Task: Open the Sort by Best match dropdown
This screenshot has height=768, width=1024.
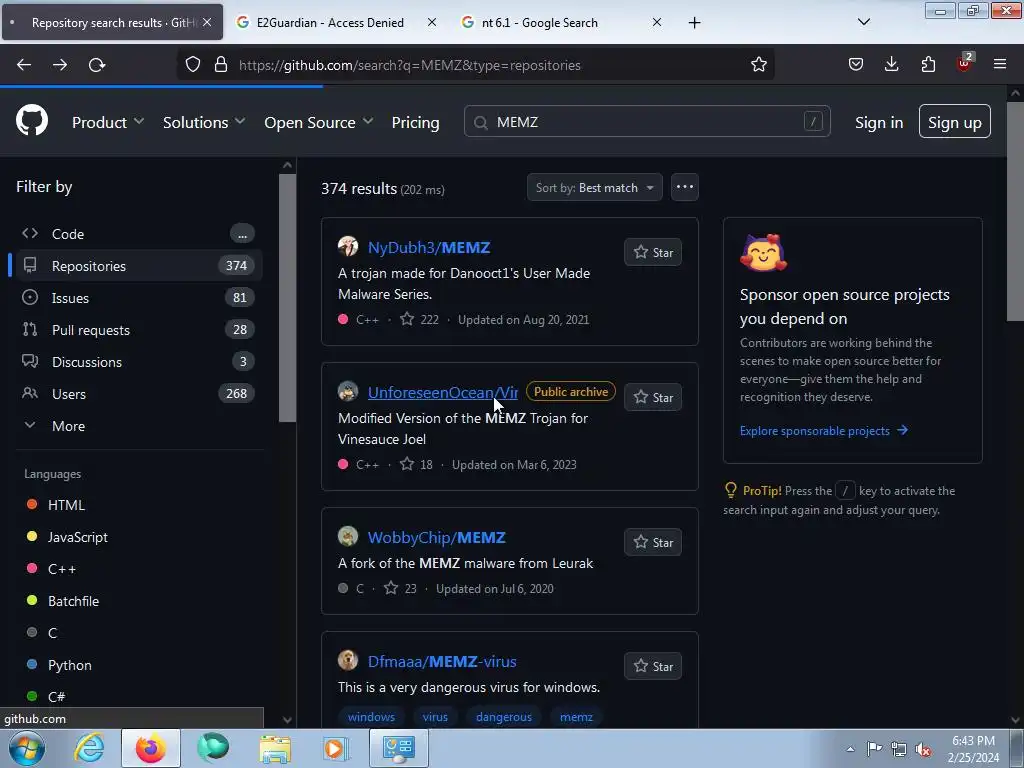Action: [x=594, y=187]
